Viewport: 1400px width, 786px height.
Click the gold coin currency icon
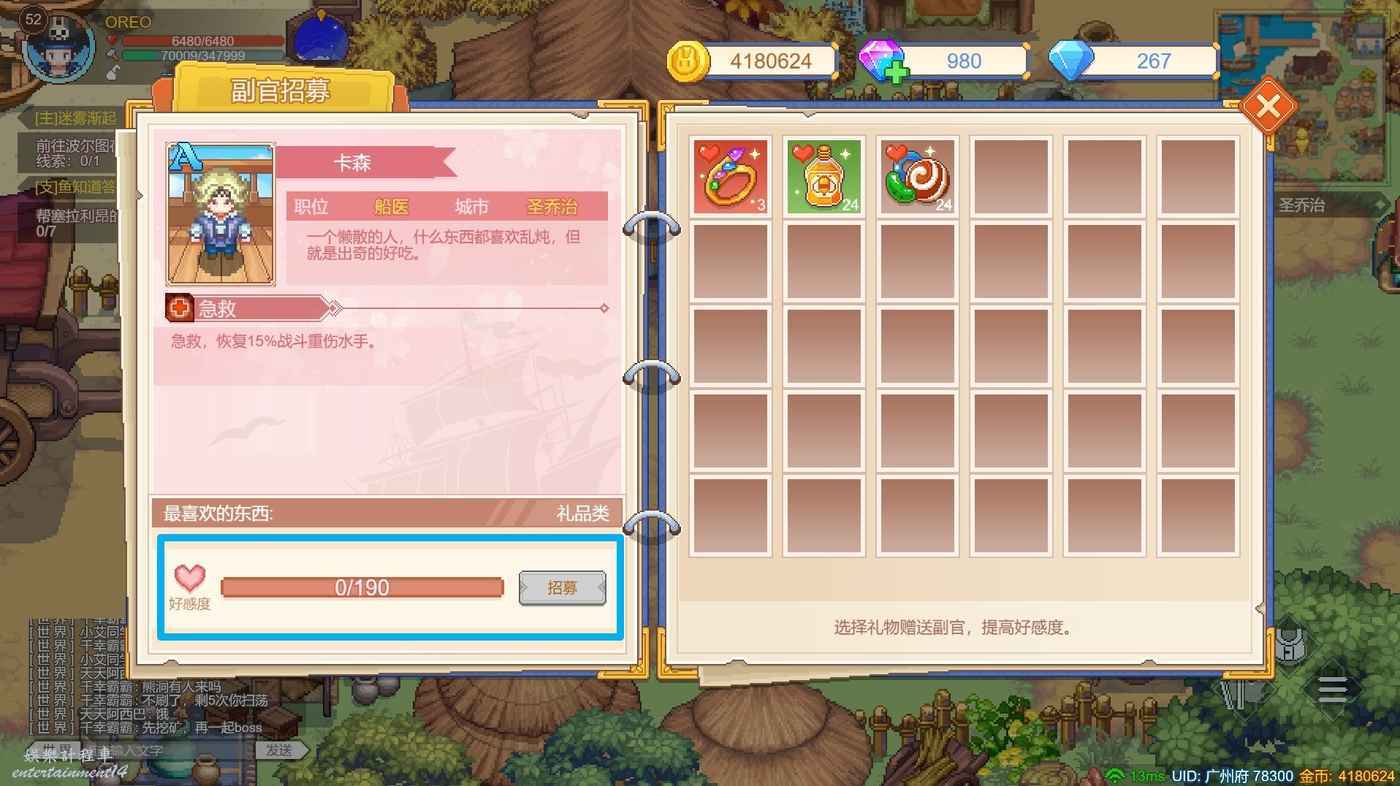tap(688, 60)
